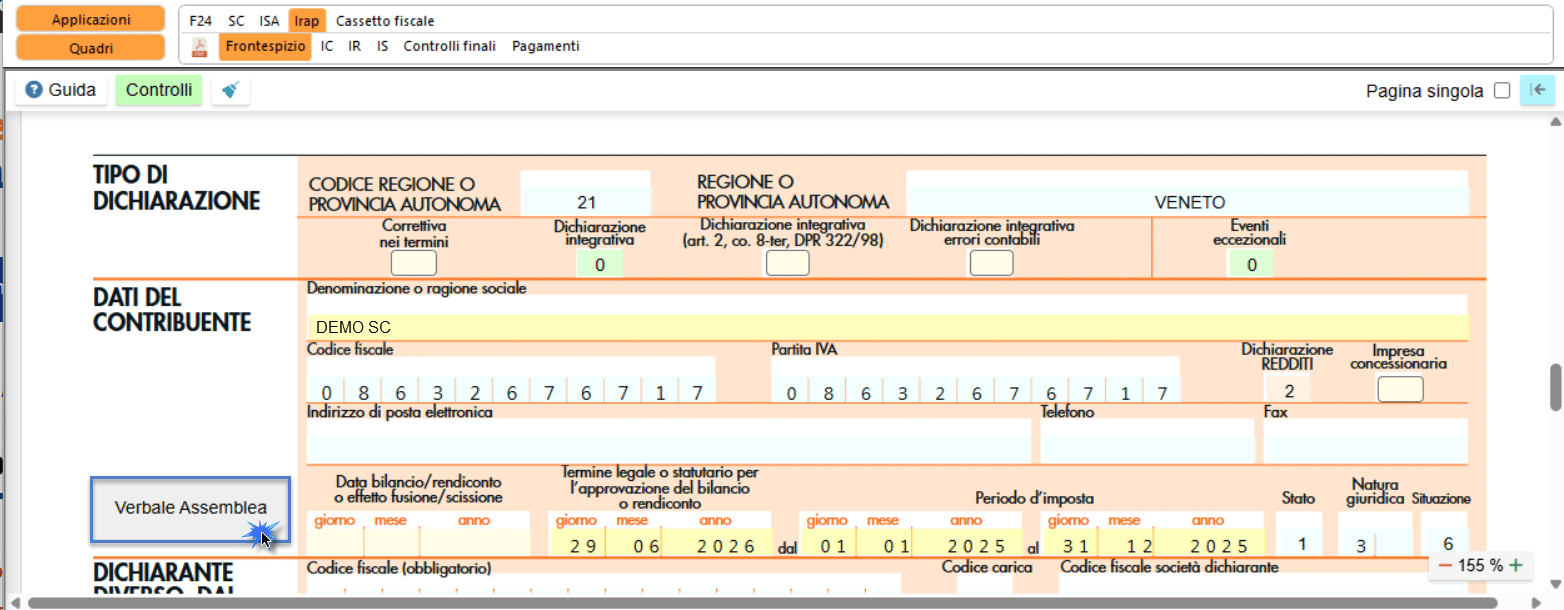Click the vertical scrollbar thumb
The height and width of the screenshot is (610, 1564).
[x=1555, y=386]
